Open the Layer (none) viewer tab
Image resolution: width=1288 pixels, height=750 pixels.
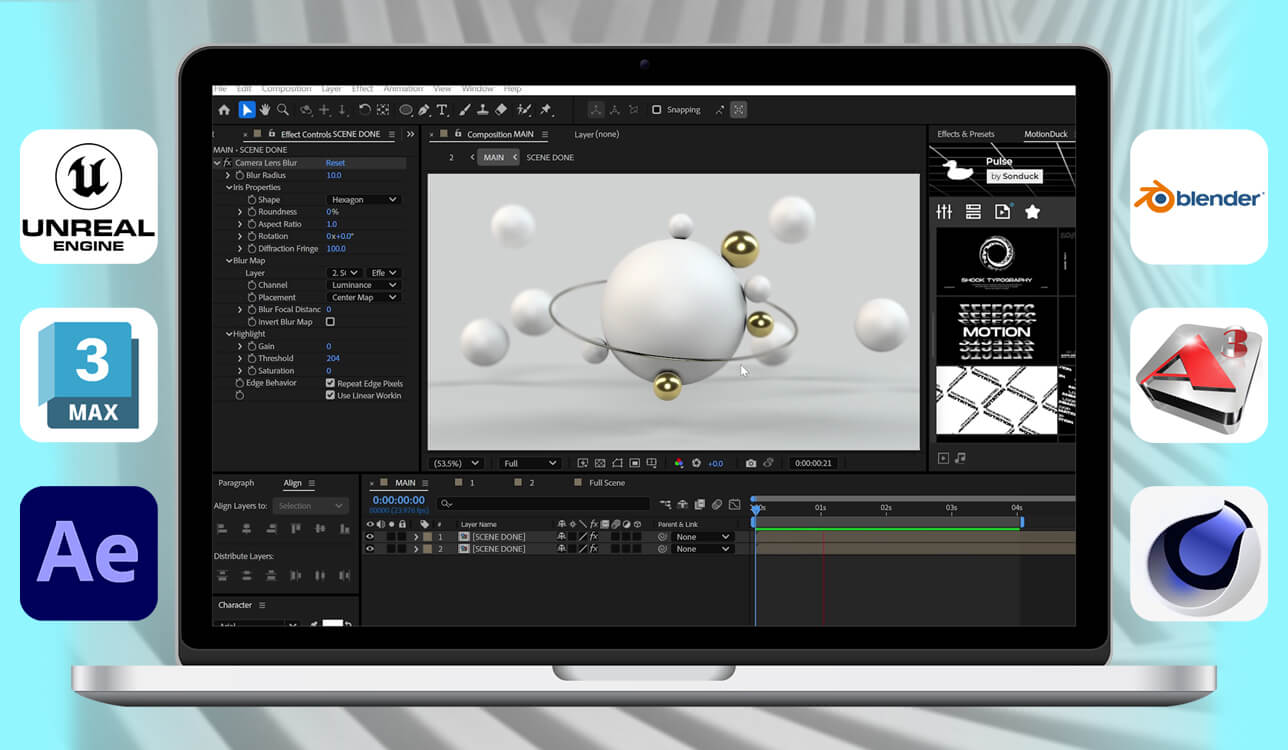click(597, 134)
